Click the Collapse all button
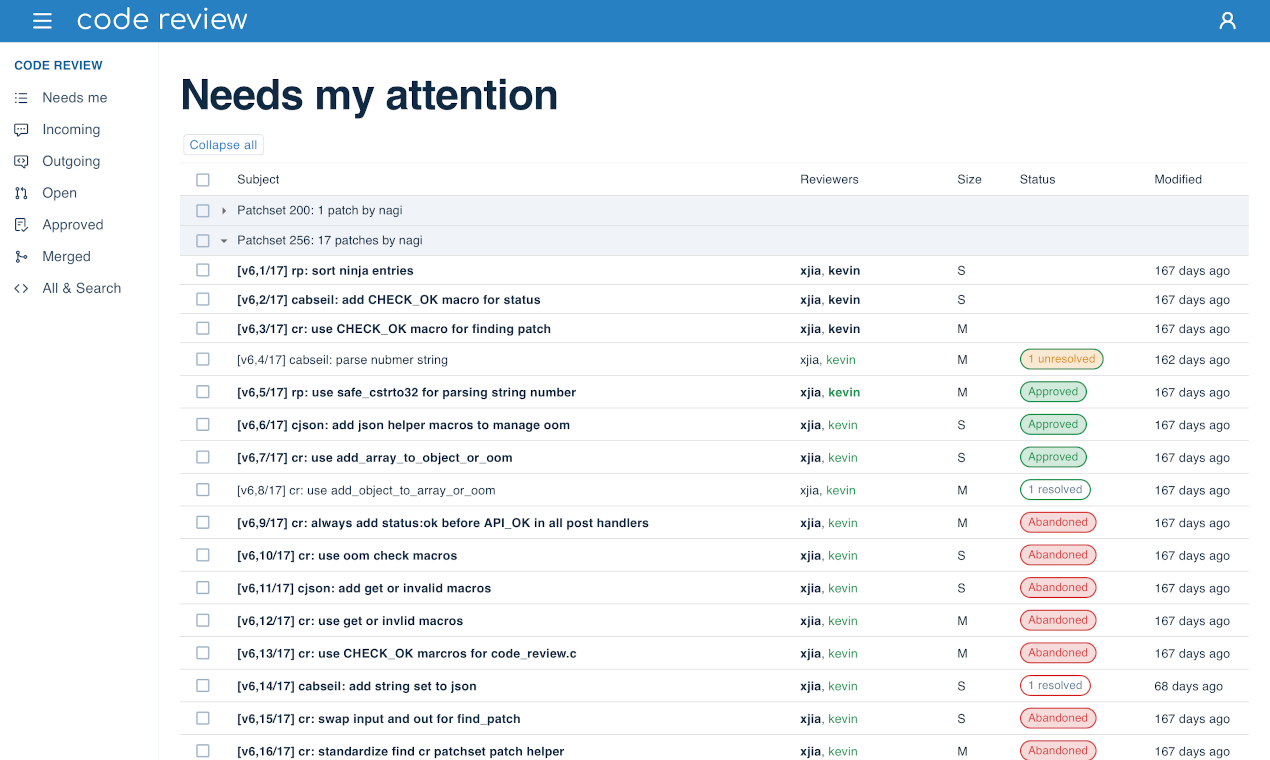Screen dimensions: 1270x760 [223, 145]
